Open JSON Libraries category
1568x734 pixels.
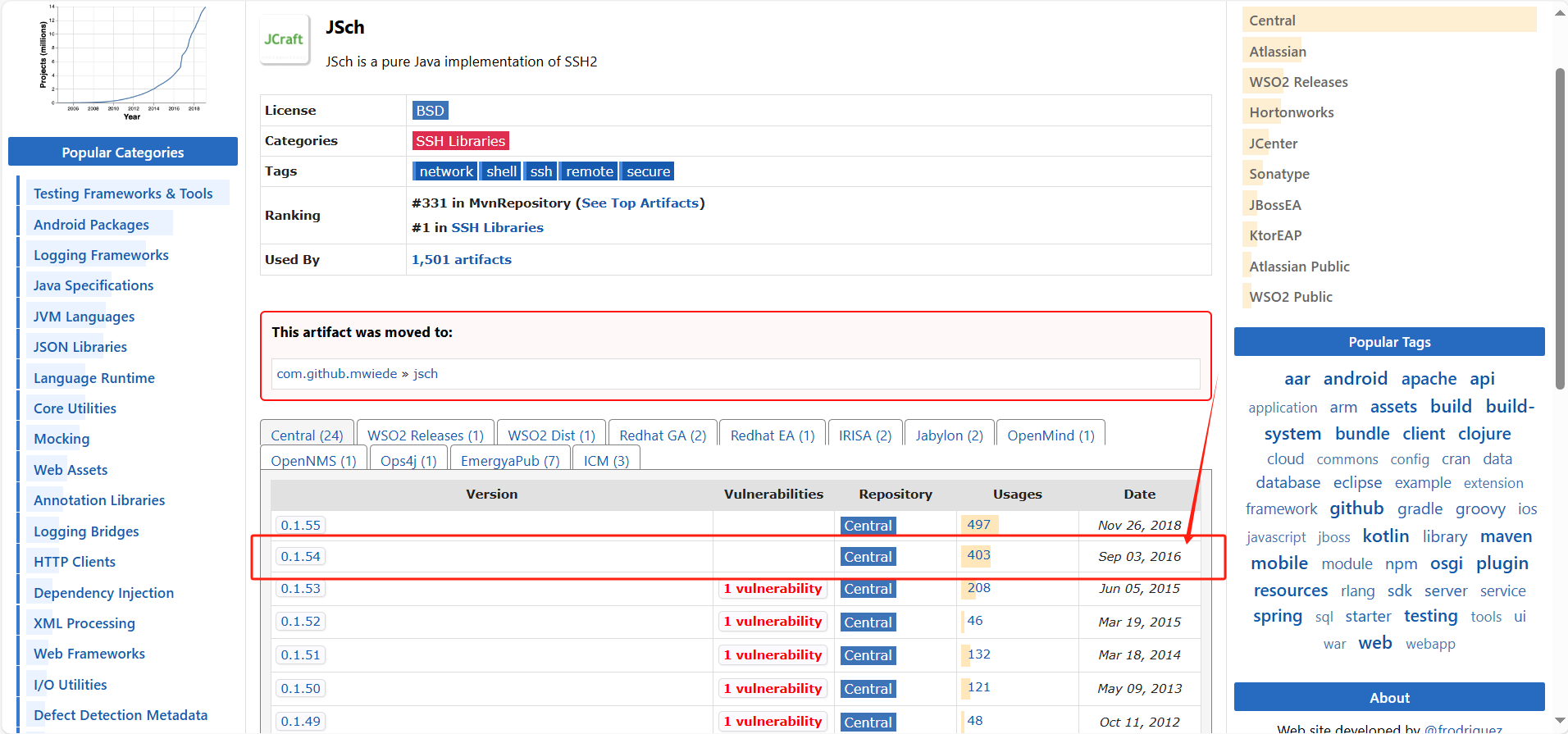click(x=80, y=347)
